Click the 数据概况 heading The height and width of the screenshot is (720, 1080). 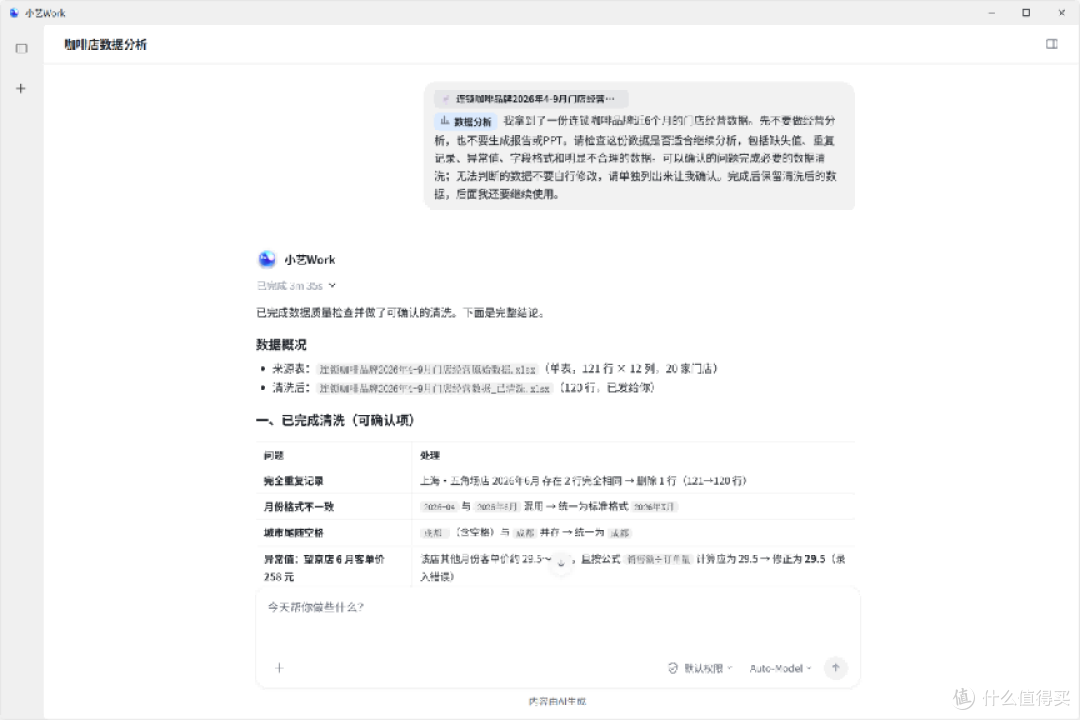pos(281,344)
